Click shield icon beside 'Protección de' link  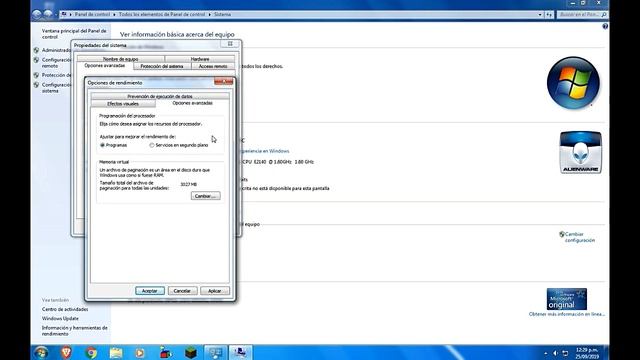pyautogui.click(x=36, y=76)
